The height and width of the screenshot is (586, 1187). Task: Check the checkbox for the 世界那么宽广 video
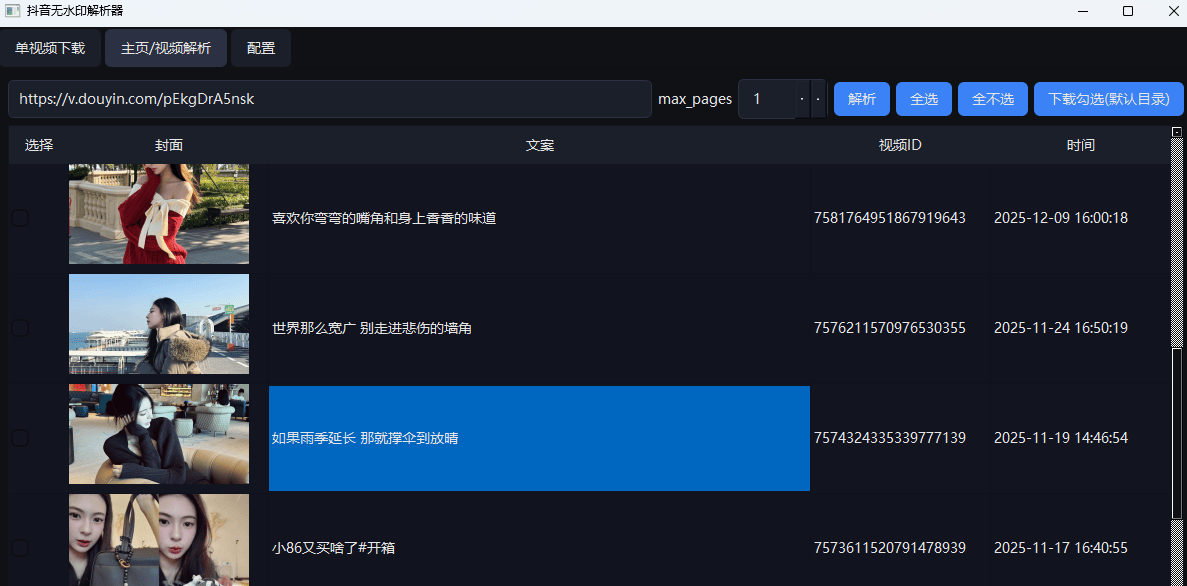[19, 327]
